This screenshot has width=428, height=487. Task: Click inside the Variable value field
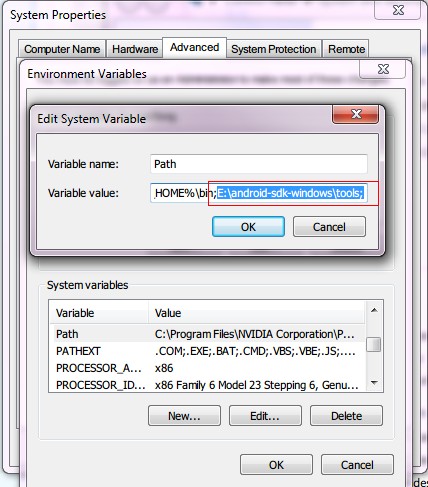click(x=259, y=193)
